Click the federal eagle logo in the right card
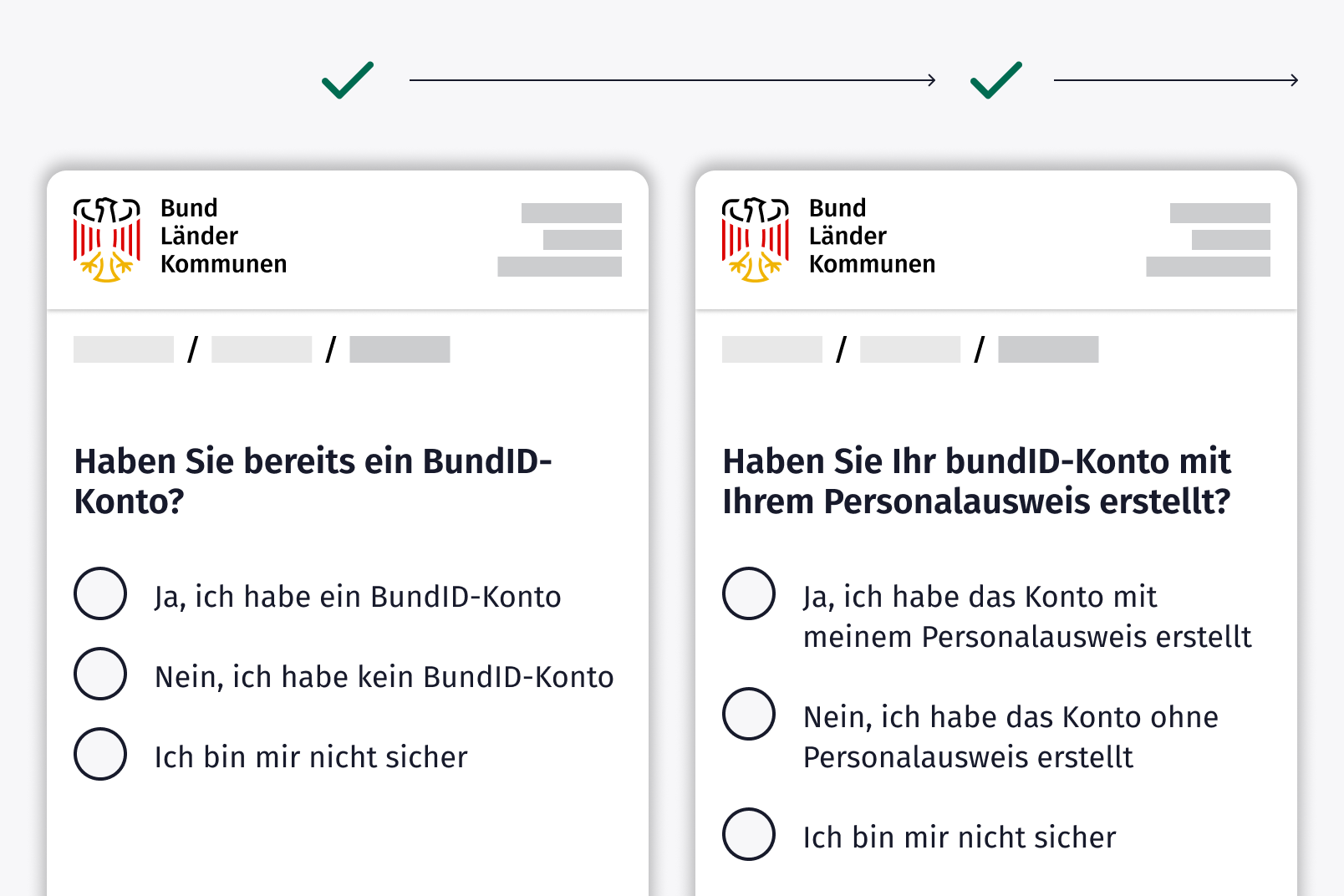 [755, 239]
